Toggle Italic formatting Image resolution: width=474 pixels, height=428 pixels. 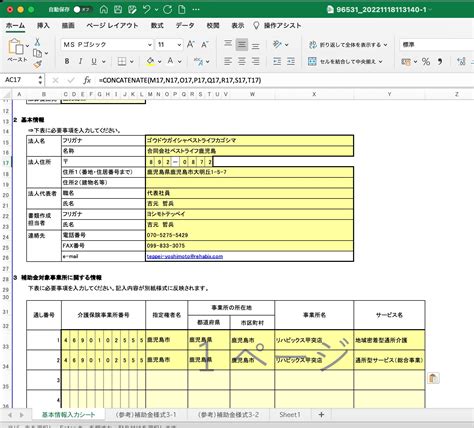click(x=80, y=61)
